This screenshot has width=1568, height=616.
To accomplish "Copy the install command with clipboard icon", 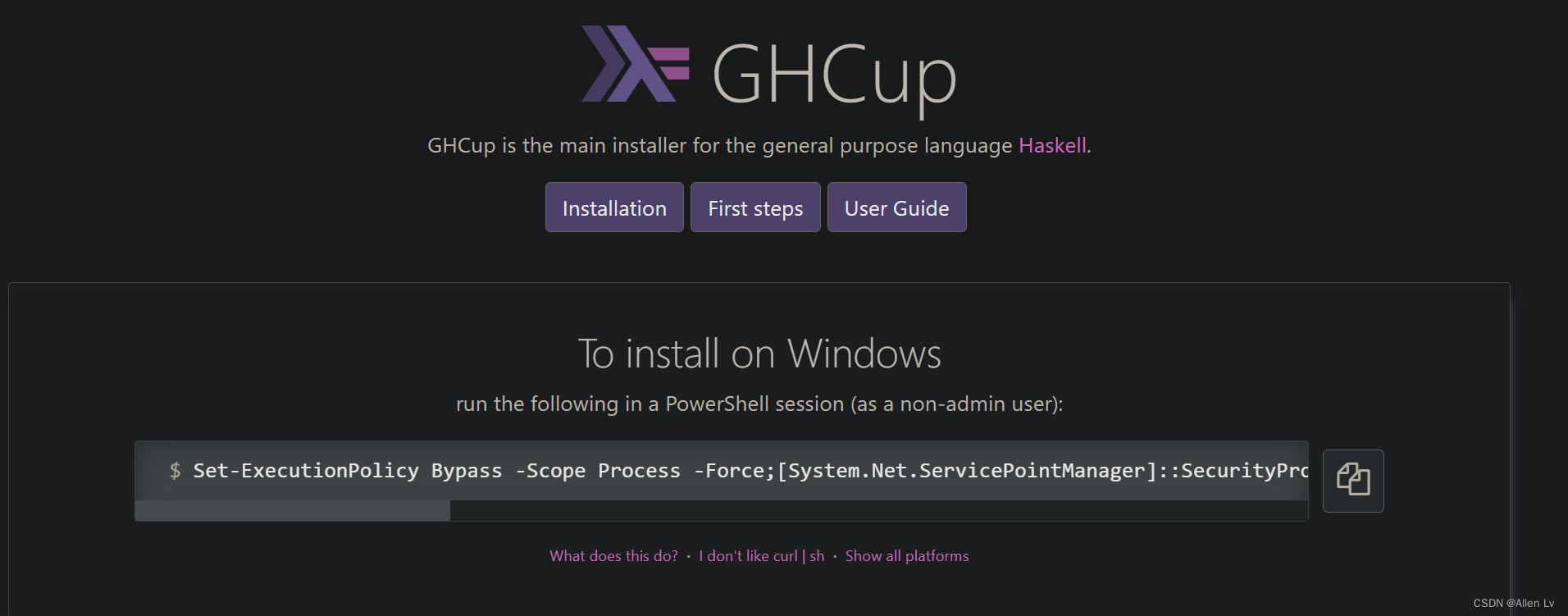I will [1353, 481].
